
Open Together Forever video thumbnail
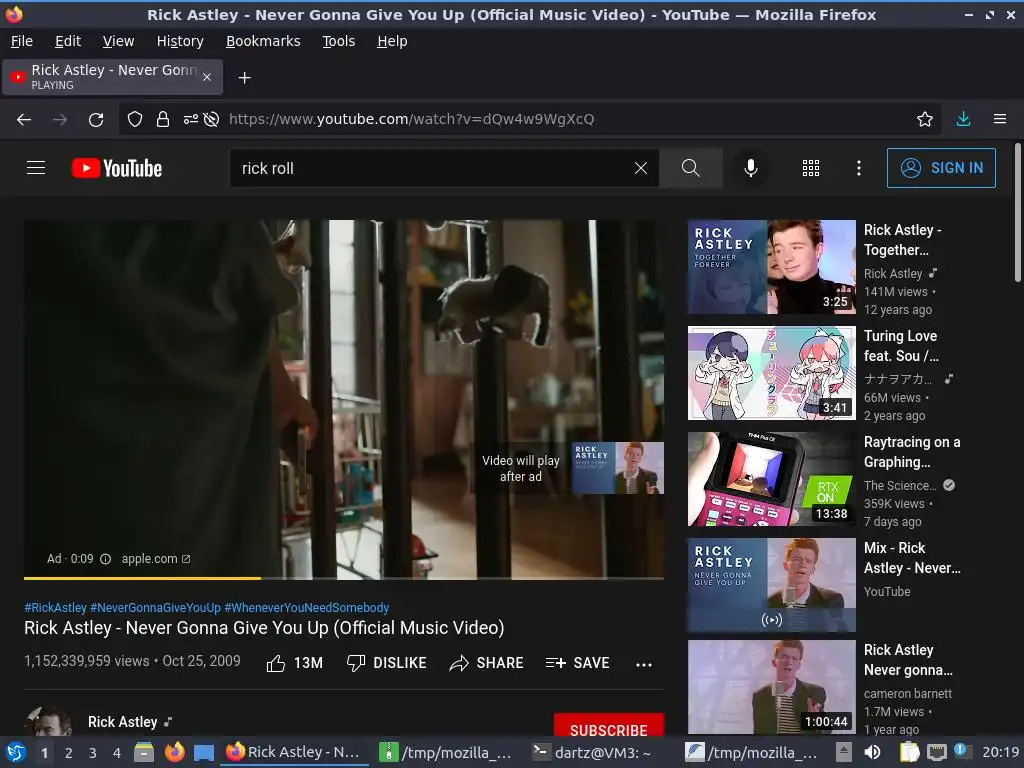[x=771, y=266]
